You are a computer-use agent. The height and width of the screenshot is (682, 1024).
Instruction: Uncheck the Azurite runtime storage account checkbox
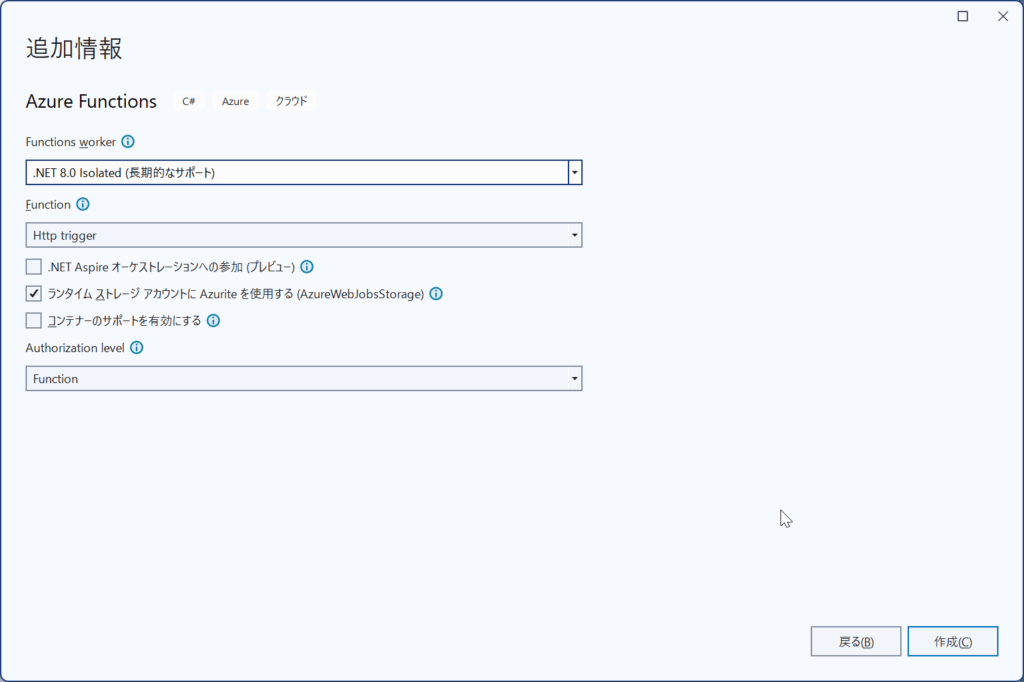pyautogui.click(x=33, y=294)
